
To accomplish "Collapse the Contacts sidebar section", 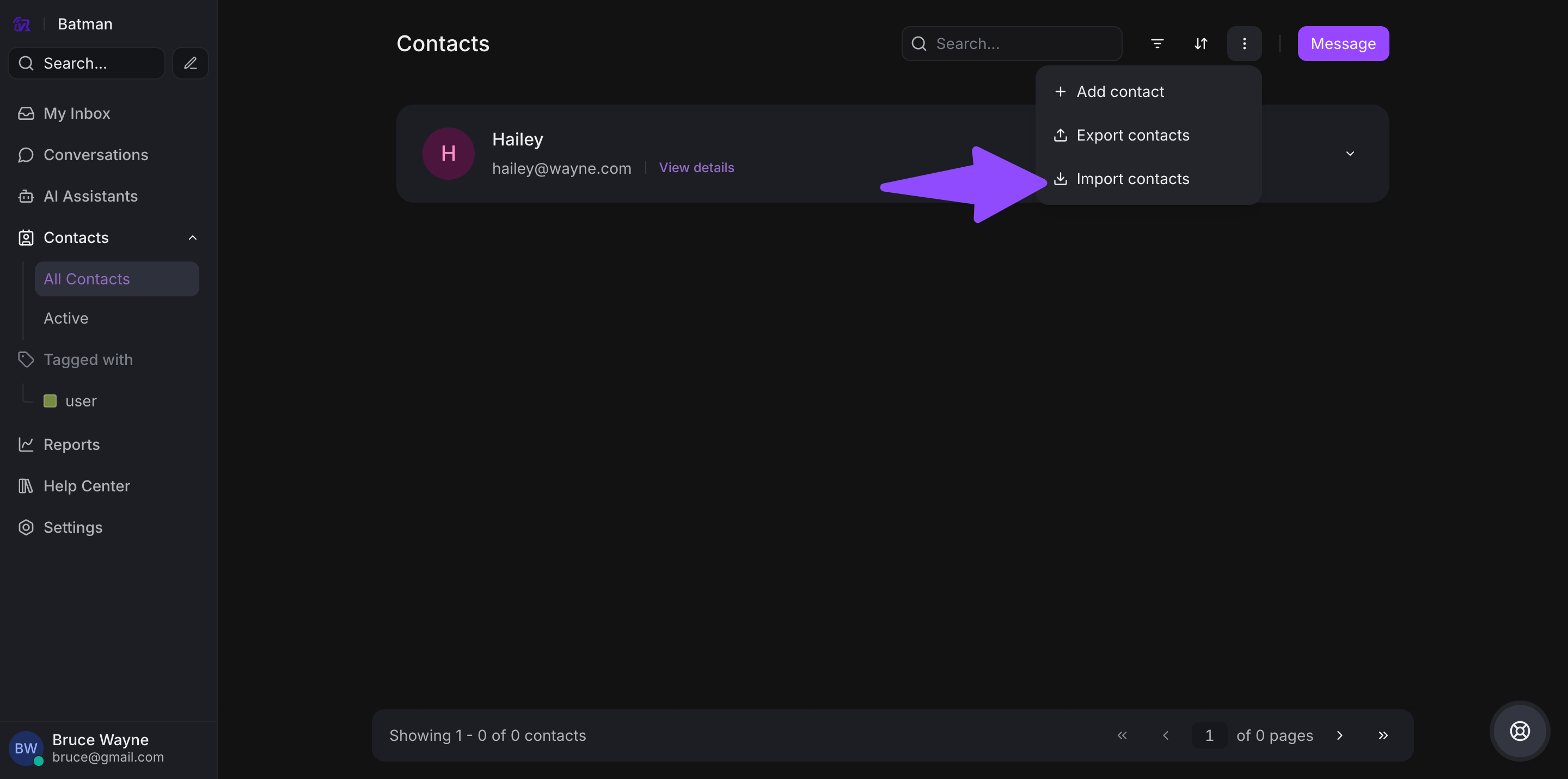I will [192, 238].
